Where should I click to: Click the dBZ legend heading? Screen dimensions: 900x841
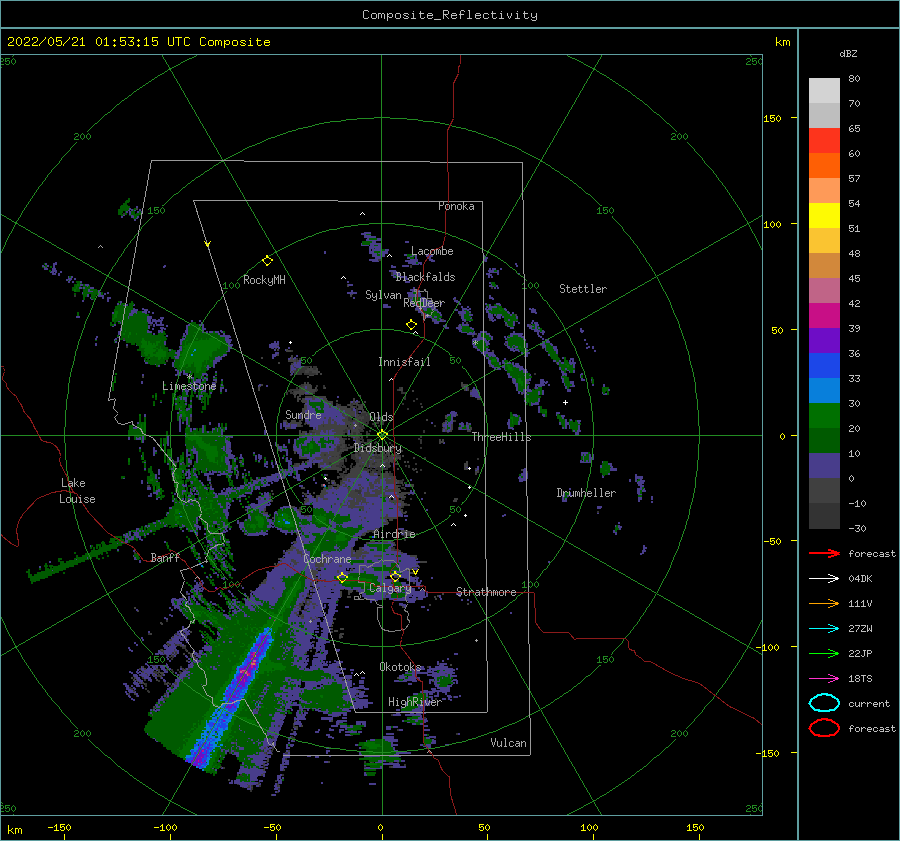(x=848, y=53)
